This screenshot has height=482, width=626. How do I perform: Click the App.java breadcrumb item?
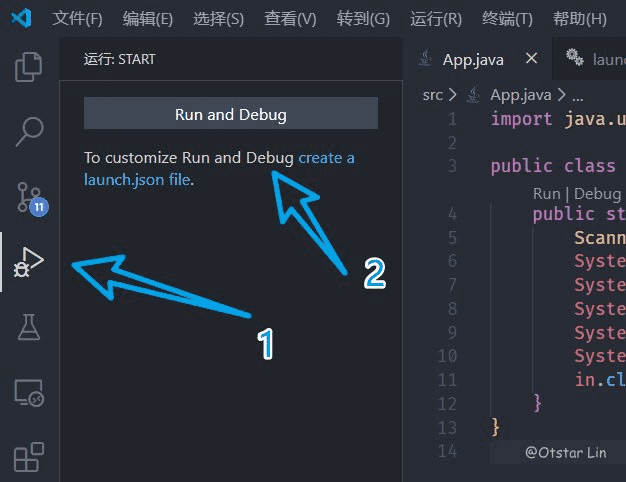(x=519, y=95)
